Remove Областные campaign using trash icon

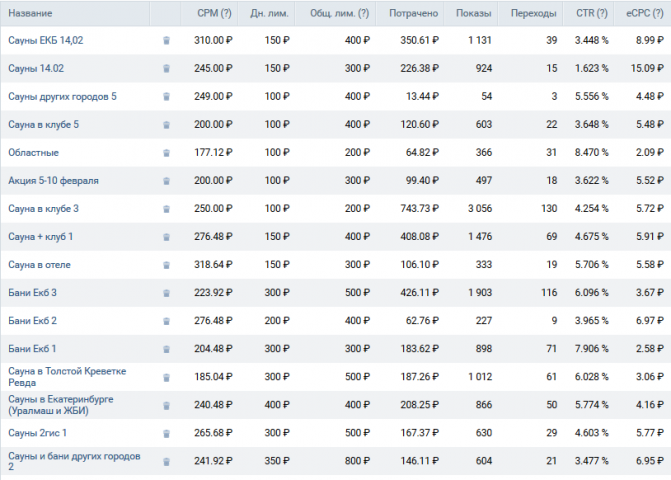[166, 153]
